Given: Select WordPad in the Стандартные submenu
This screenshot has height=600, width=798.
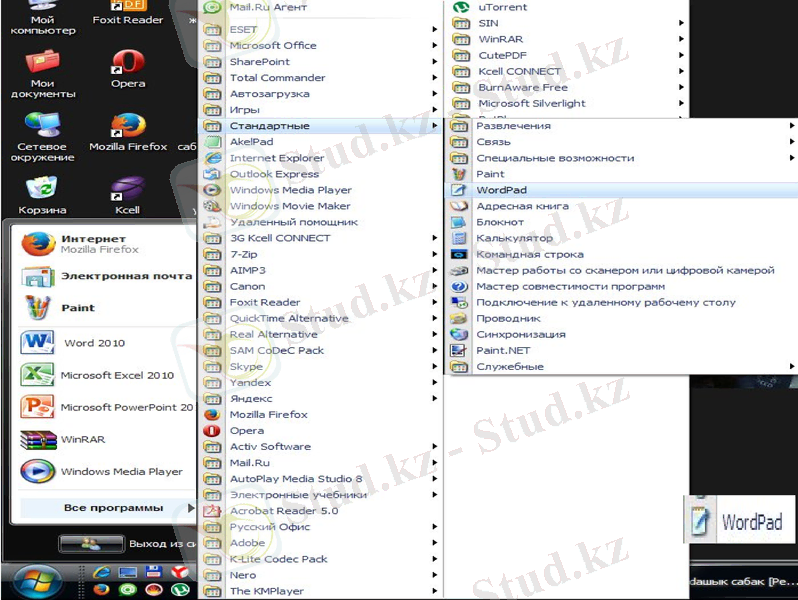Looking at the screenshot, I should coord(501,190).
